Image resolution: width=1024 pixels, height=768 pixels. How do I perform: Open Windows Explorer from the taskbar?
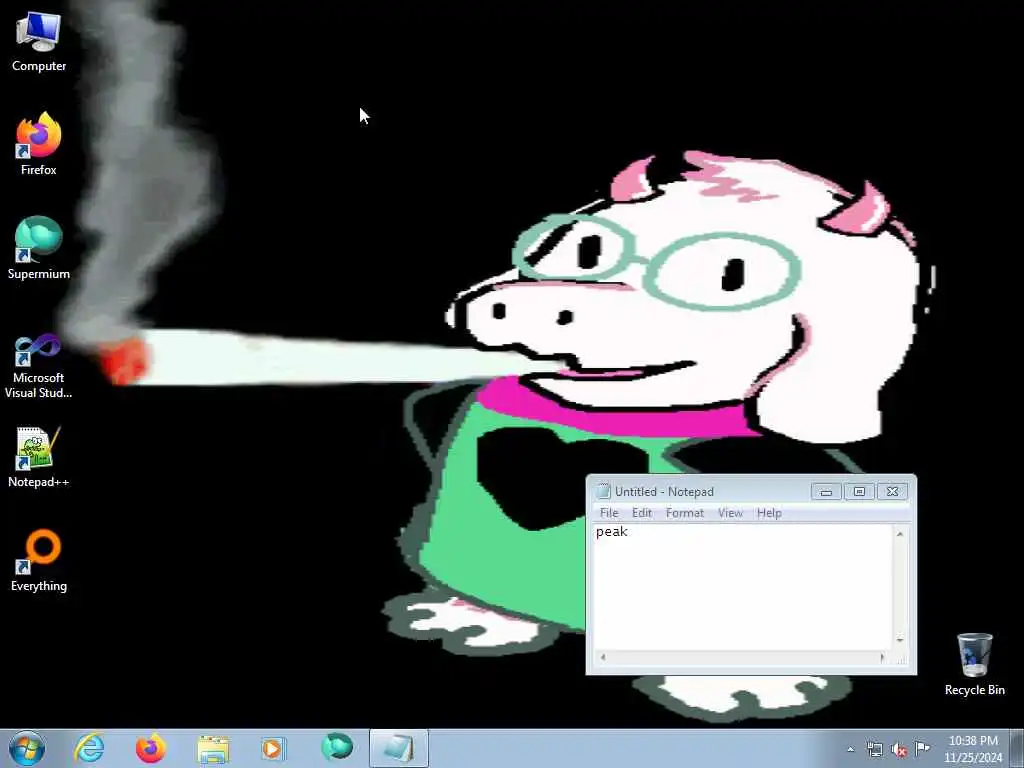[x=213, y=748]
